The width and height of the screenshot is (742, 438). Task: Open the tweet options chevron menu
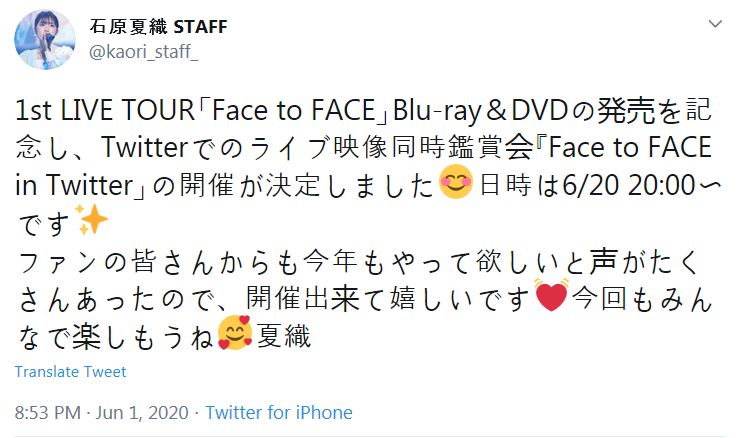(x=716, y=24)
